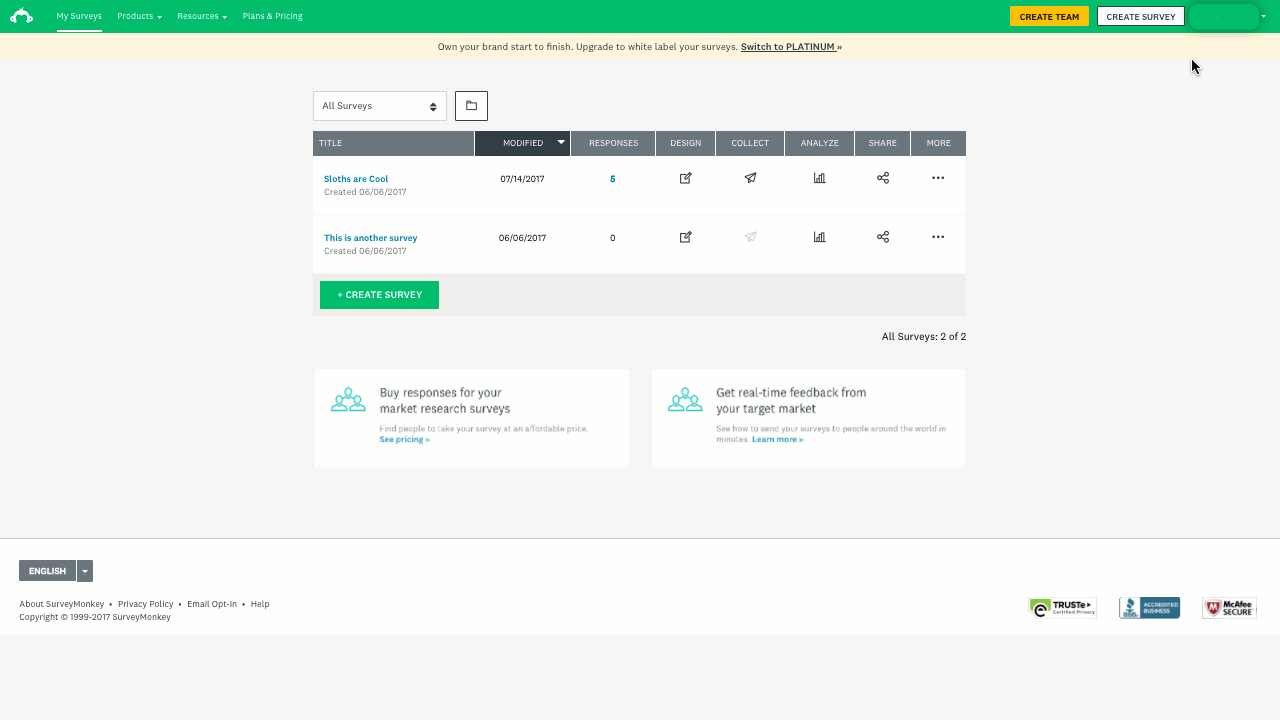The width and height of the screenshot is (1280, 720).
Task: Open Plans & Pricing page
Action: 272,16
